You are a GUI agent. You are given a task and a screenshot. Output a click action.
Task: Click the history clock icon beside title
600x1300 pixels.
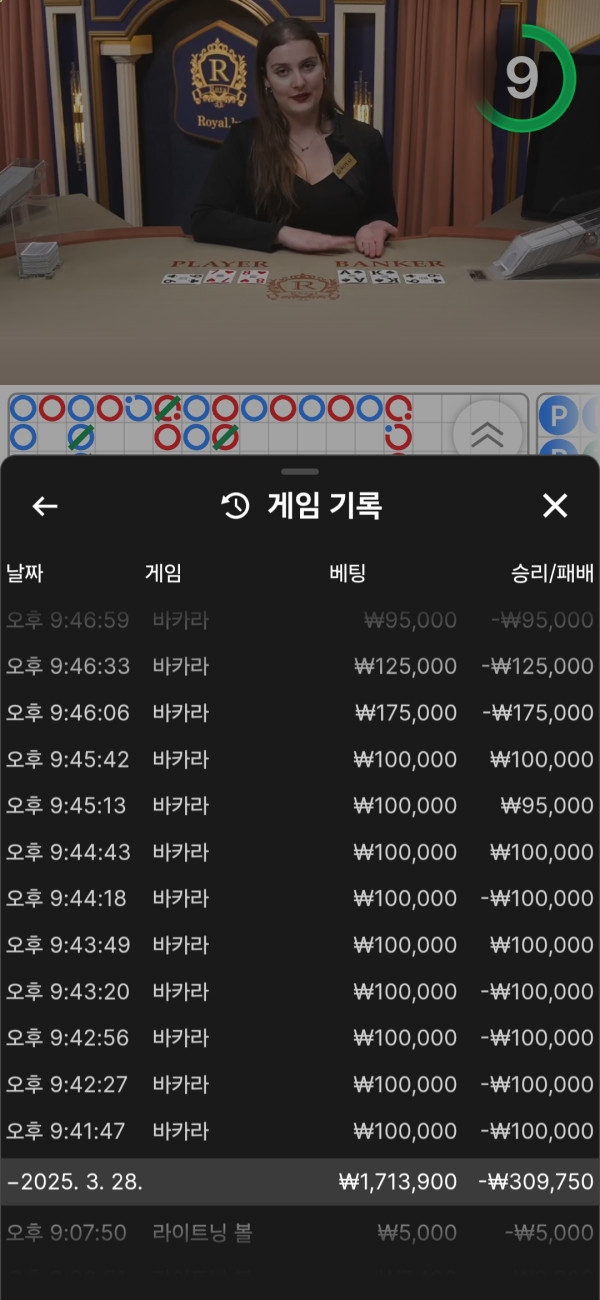(x=235, y=506)
